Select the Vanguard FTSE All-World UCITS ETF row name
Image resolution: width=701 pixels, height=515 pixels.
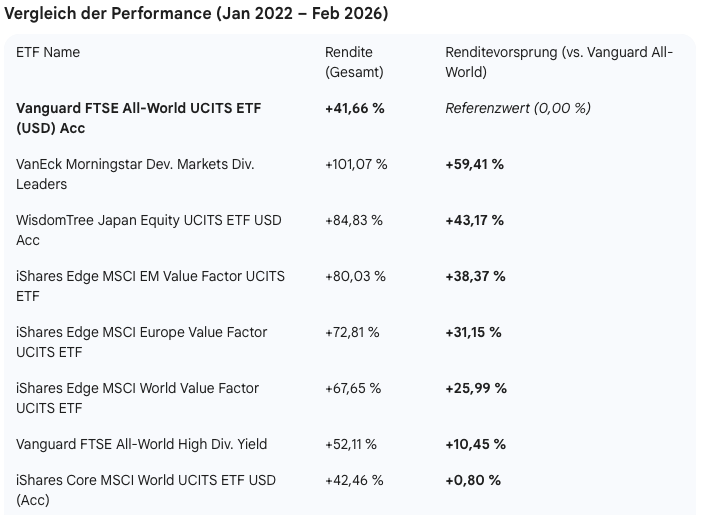138,118
